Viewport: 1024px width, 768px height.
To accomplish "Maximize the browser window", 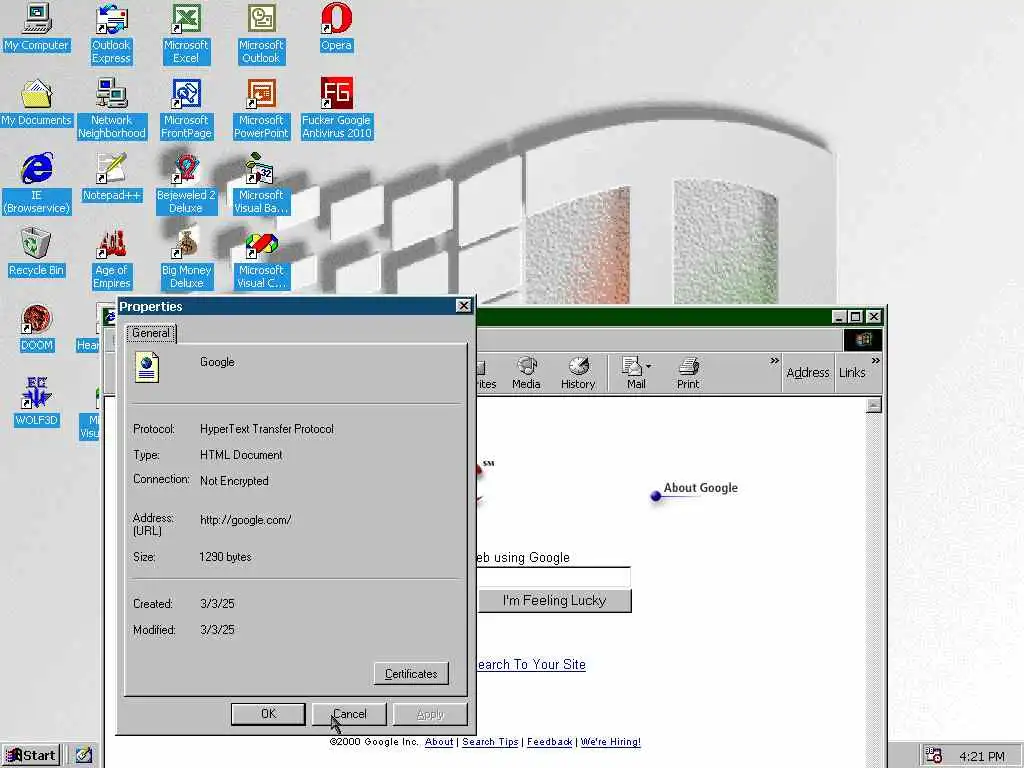I will click(856, 317).
